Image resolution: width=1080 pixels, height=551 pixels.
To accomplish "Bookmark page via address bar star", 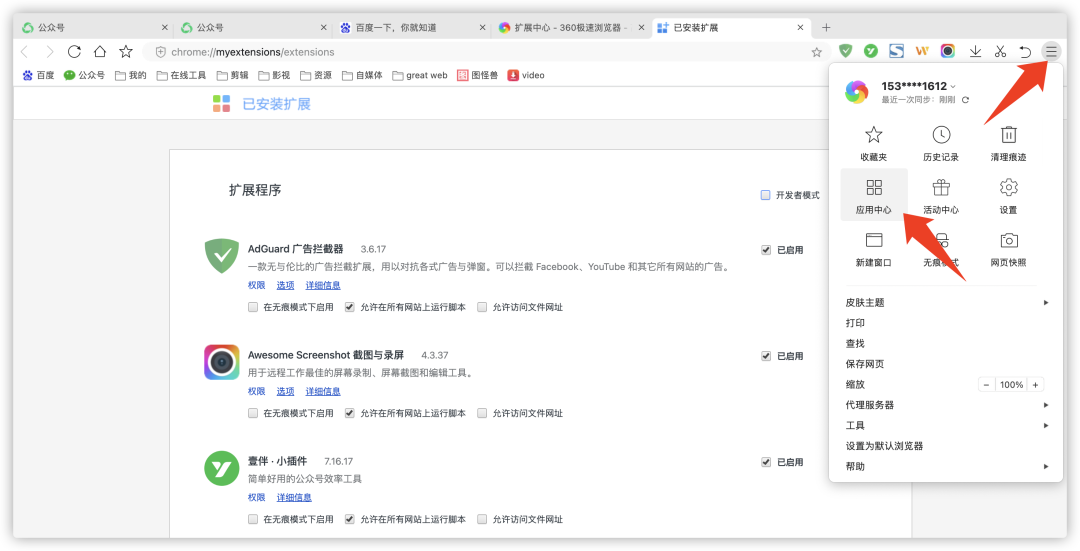I will 817,52.
